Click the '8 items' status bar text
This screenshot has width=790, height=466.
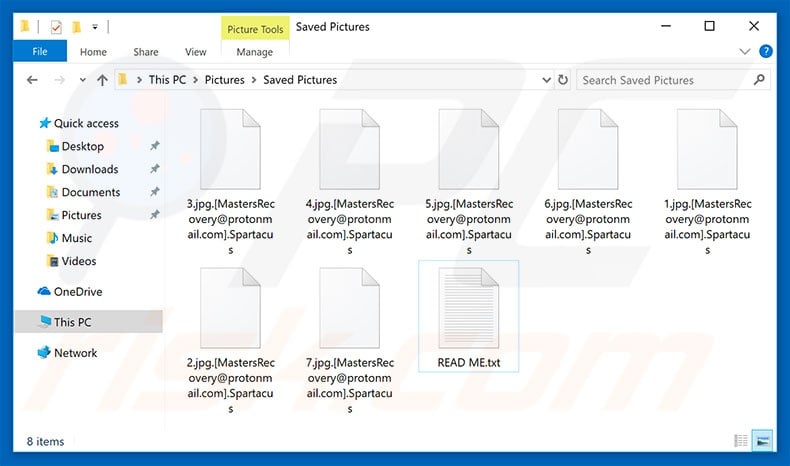click(x=45, y=441)
